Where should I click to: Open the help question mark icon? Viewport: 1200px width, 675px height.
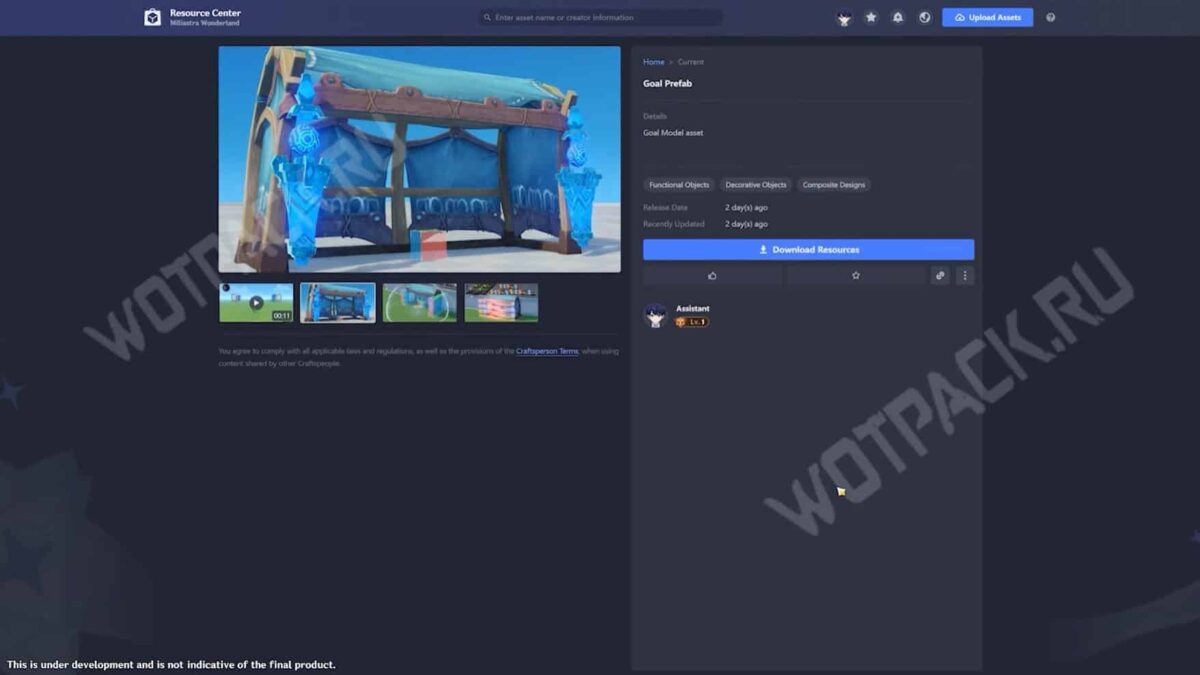pyautogui.click(x=1050, y=18)
